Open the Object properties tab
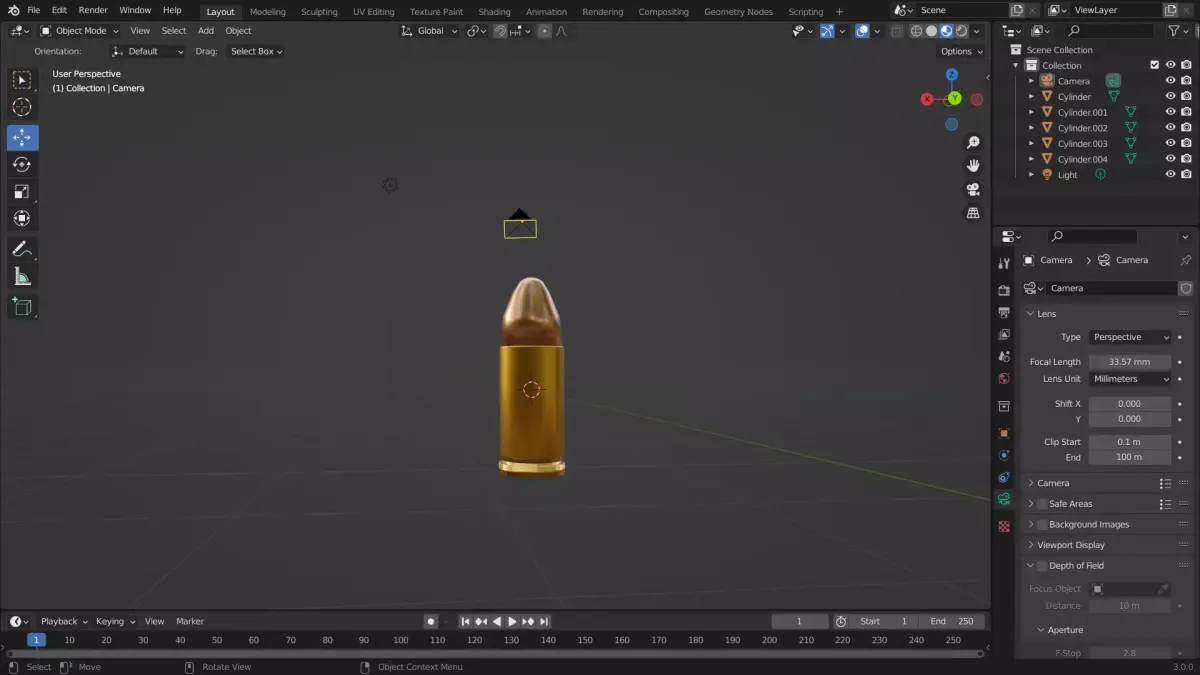 click(1004, 433)
